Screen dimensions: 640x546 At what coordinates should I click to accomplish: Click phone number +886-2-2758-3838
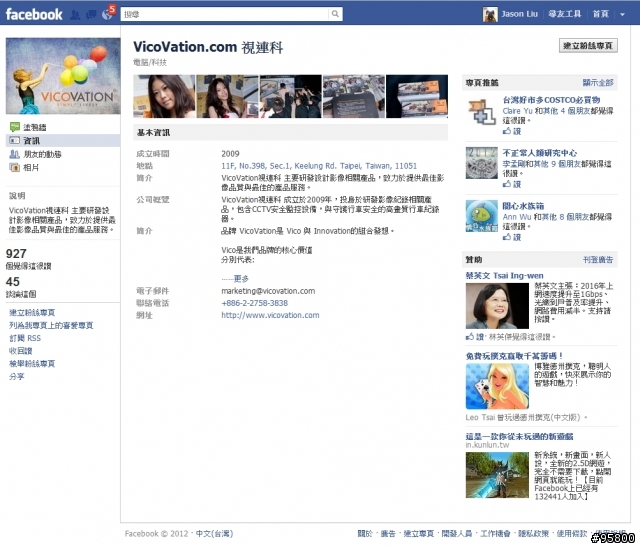(x=254, y=303)
